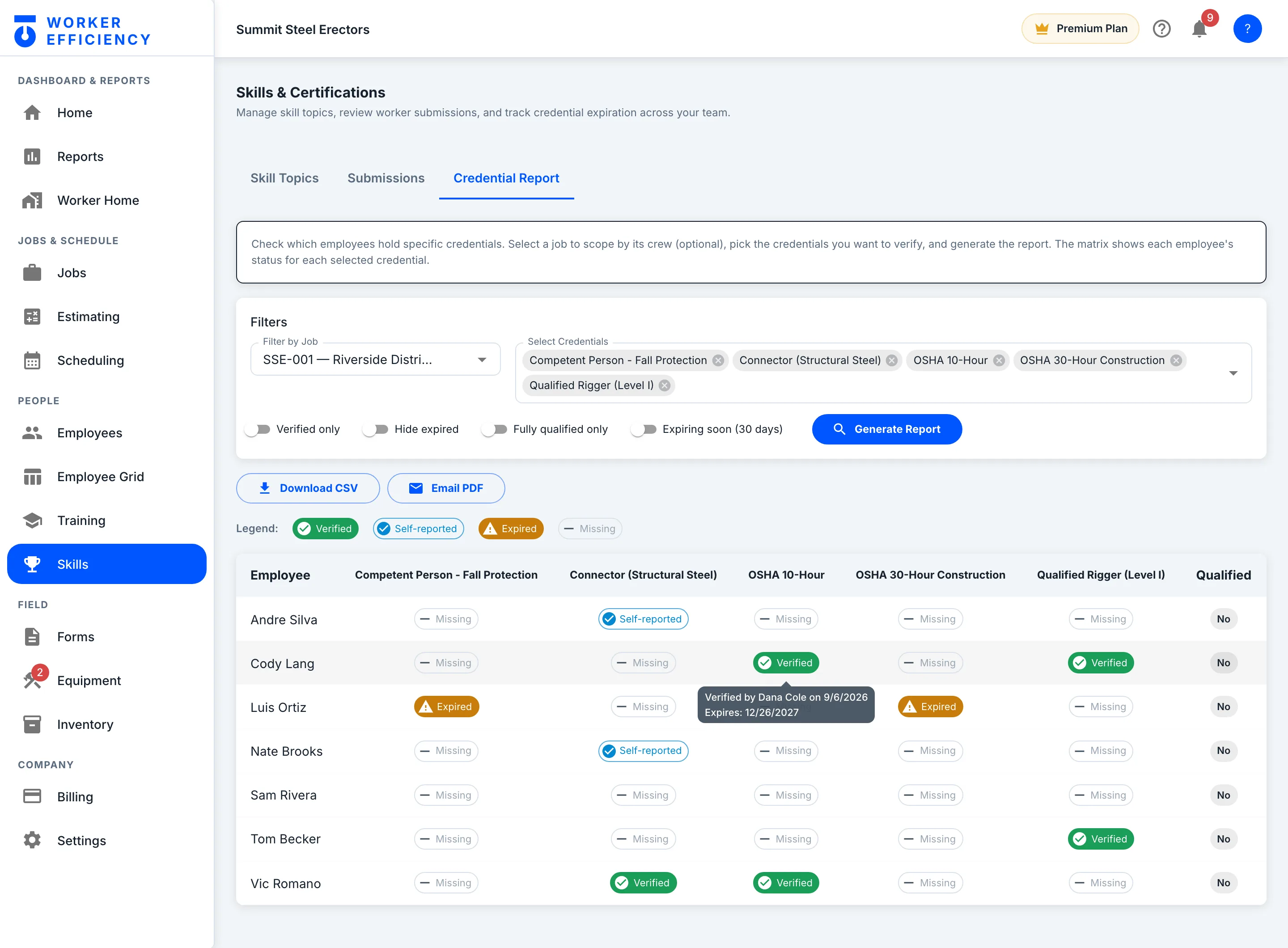Open Estimating calculator icon

[x=32, y=316]
